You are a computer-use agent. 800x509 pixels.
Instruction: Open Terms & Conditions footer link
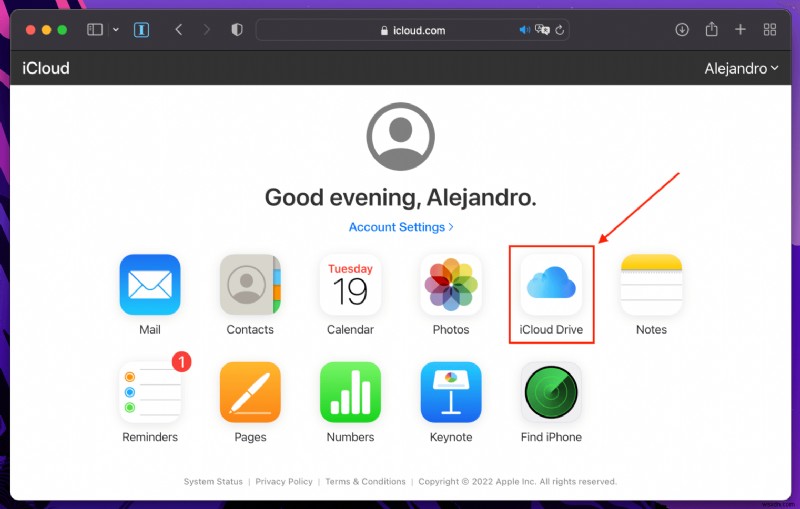[x=365, y=481]
